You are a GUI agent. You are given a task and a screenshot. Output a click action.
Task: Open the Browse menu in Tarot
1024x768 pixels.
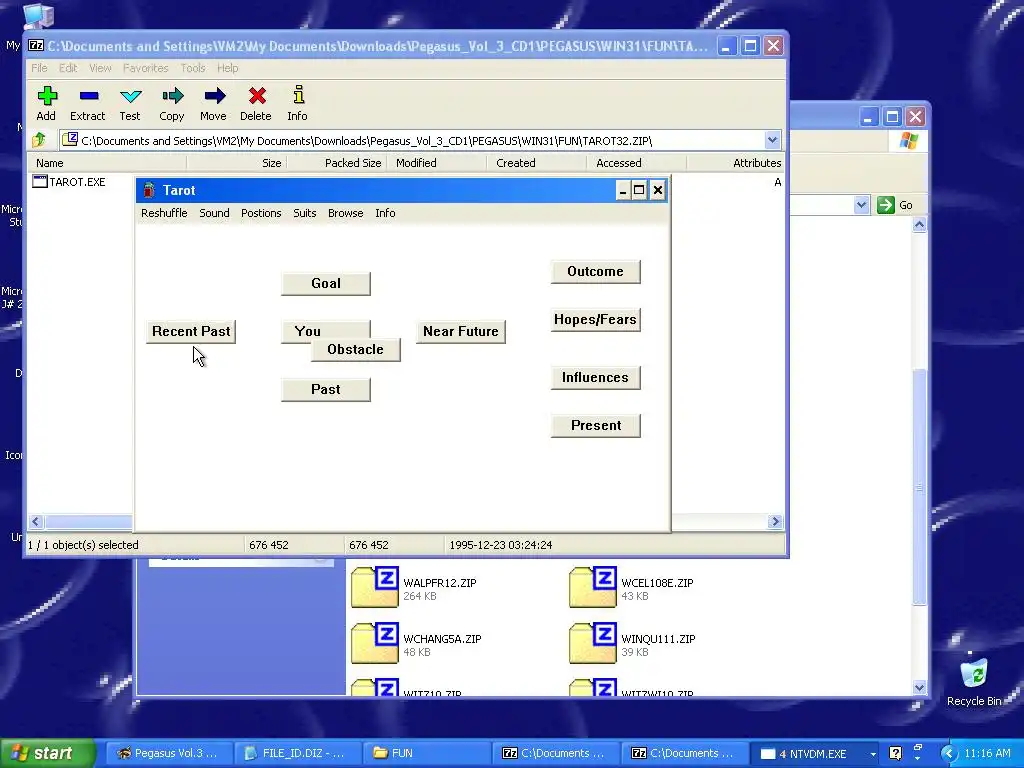click(345, 213)
